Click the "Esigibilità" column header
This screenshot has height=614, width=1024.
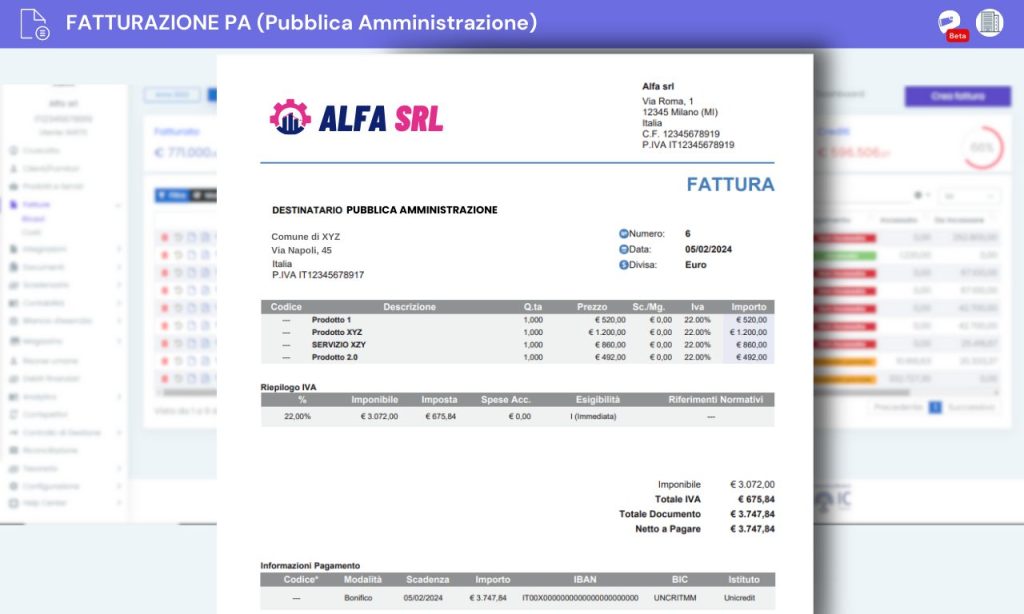598,400
